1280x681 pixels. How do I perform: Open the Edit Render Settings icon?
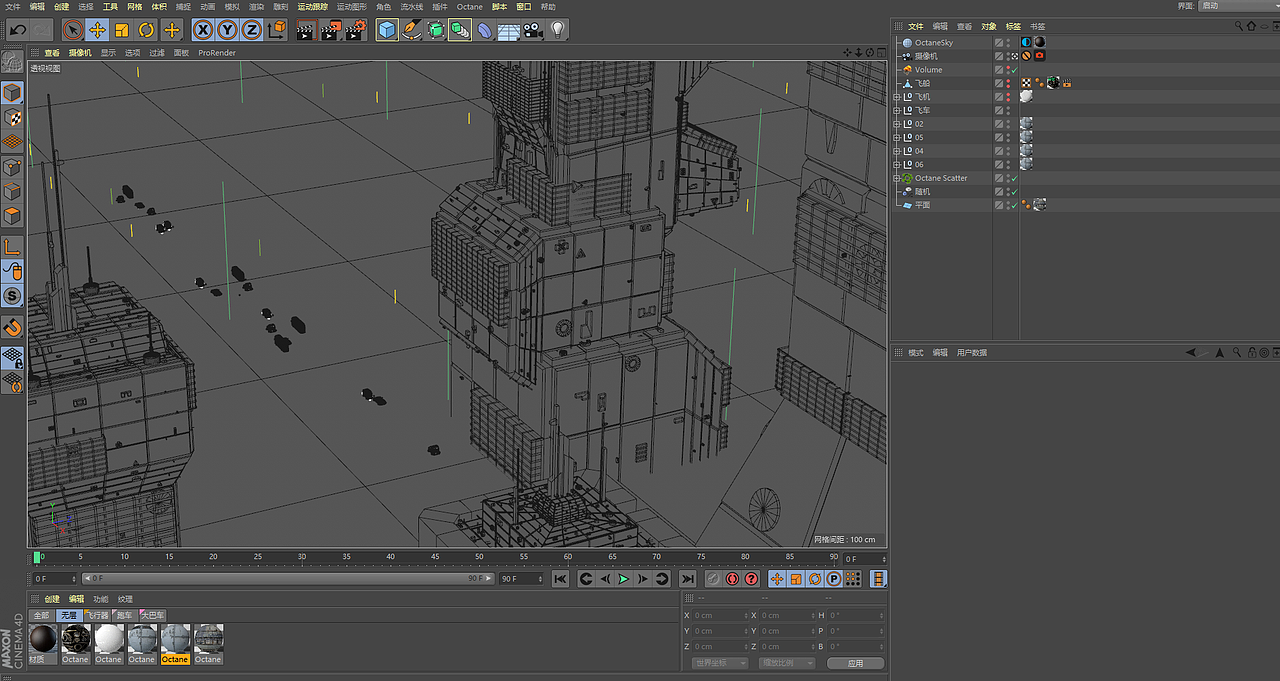pyautogui.click(x=355, y=30)
